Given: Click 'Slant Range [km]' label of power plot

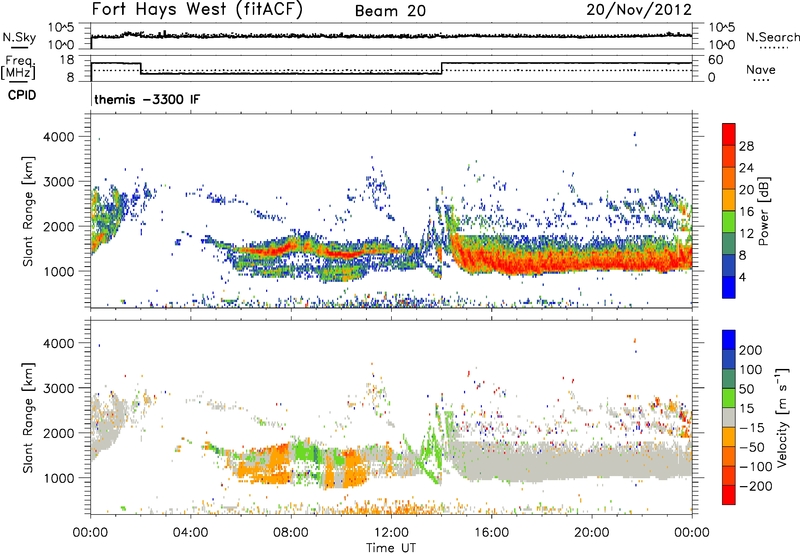Looking at the screenshot, I should tap(28, 211).
